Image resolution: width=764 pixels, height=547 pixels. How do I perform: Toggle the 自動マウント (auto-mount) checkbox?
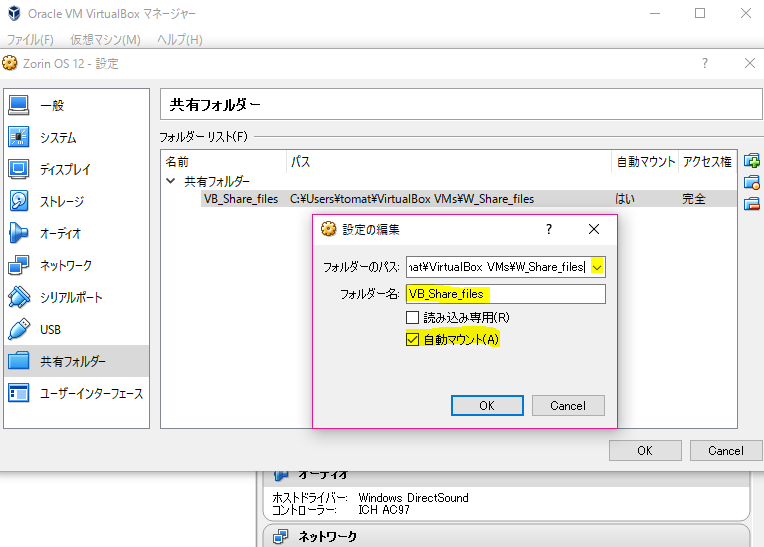pos(413,339)
